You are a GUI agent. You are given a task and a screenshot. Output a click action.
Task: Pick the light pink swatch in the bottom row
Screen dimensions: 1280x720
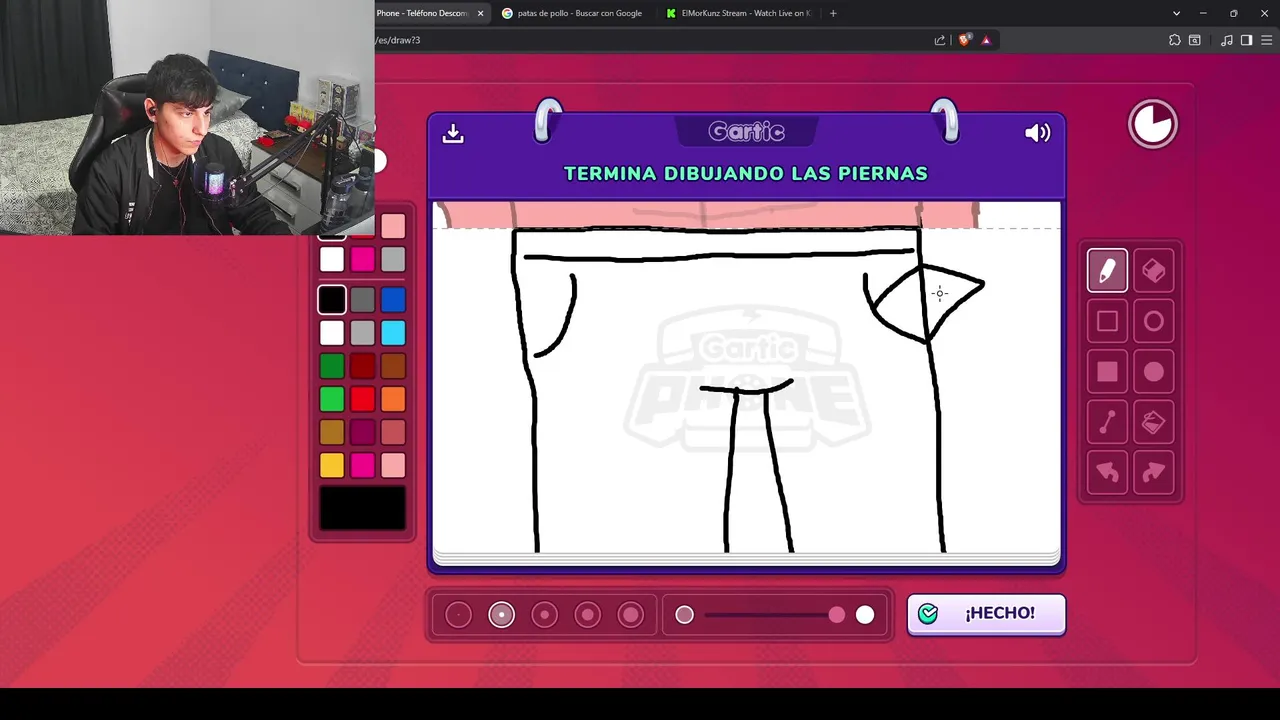point(393,465)
